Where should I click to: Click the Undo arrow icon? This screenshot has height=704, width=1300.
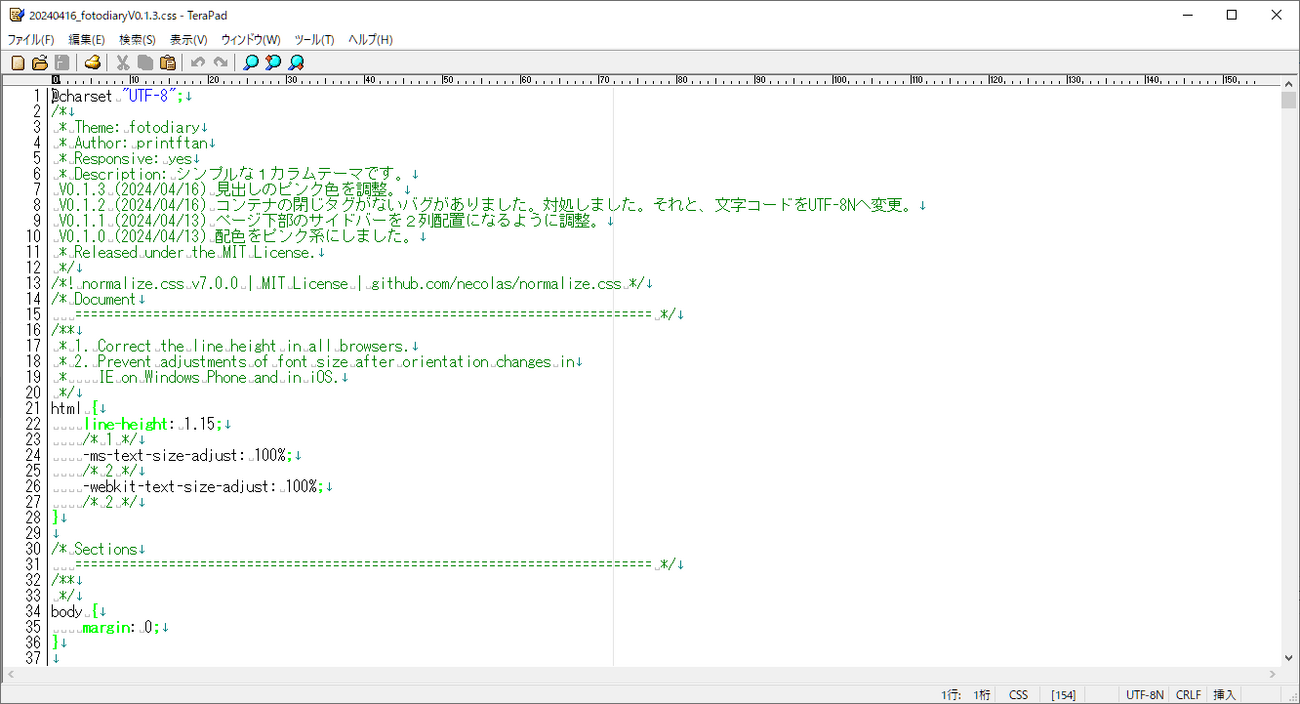click(198, 62)
